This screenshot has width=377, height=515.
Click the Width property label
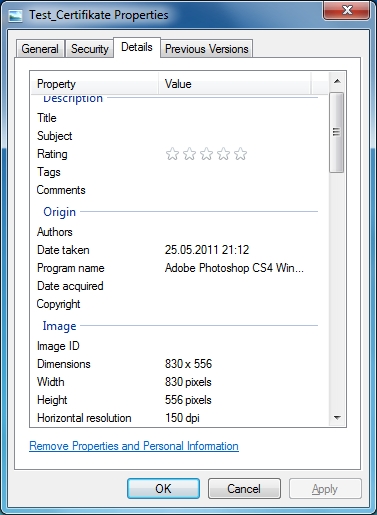51,382
